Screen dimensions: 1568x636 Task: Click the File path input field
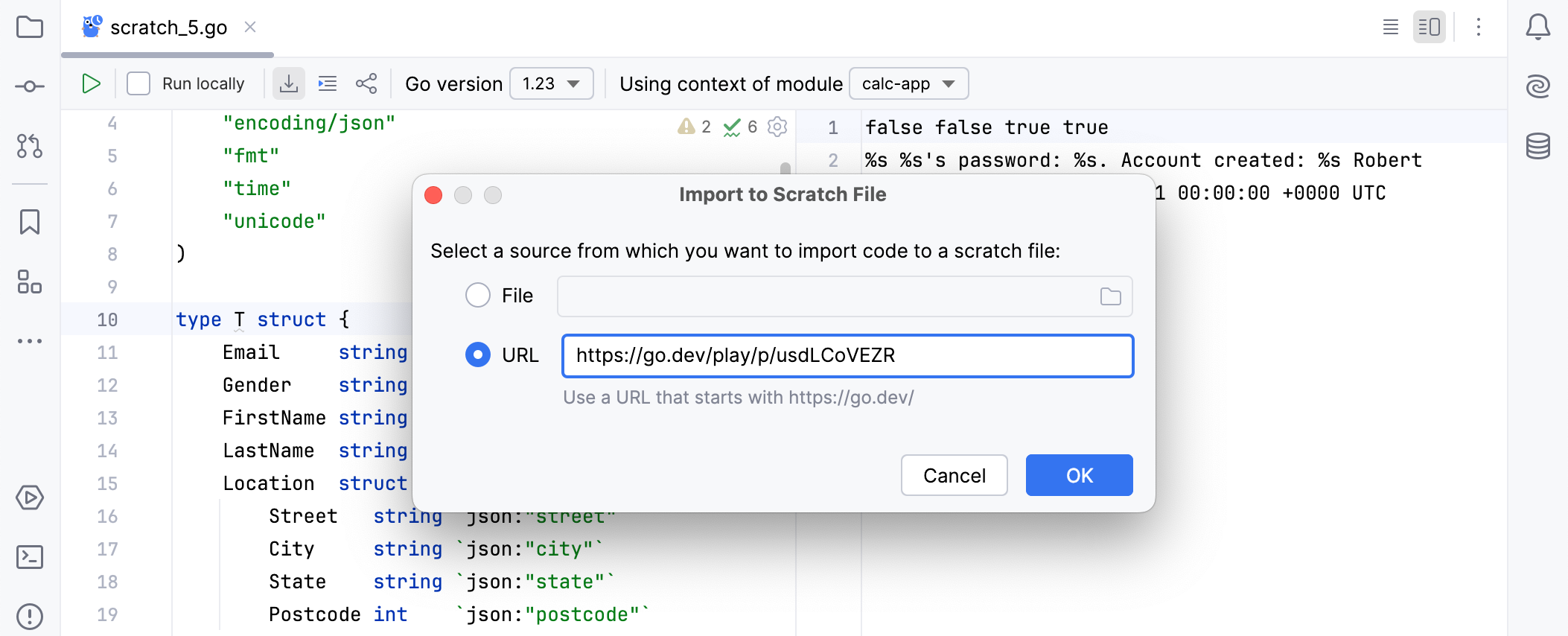[845, 296]
